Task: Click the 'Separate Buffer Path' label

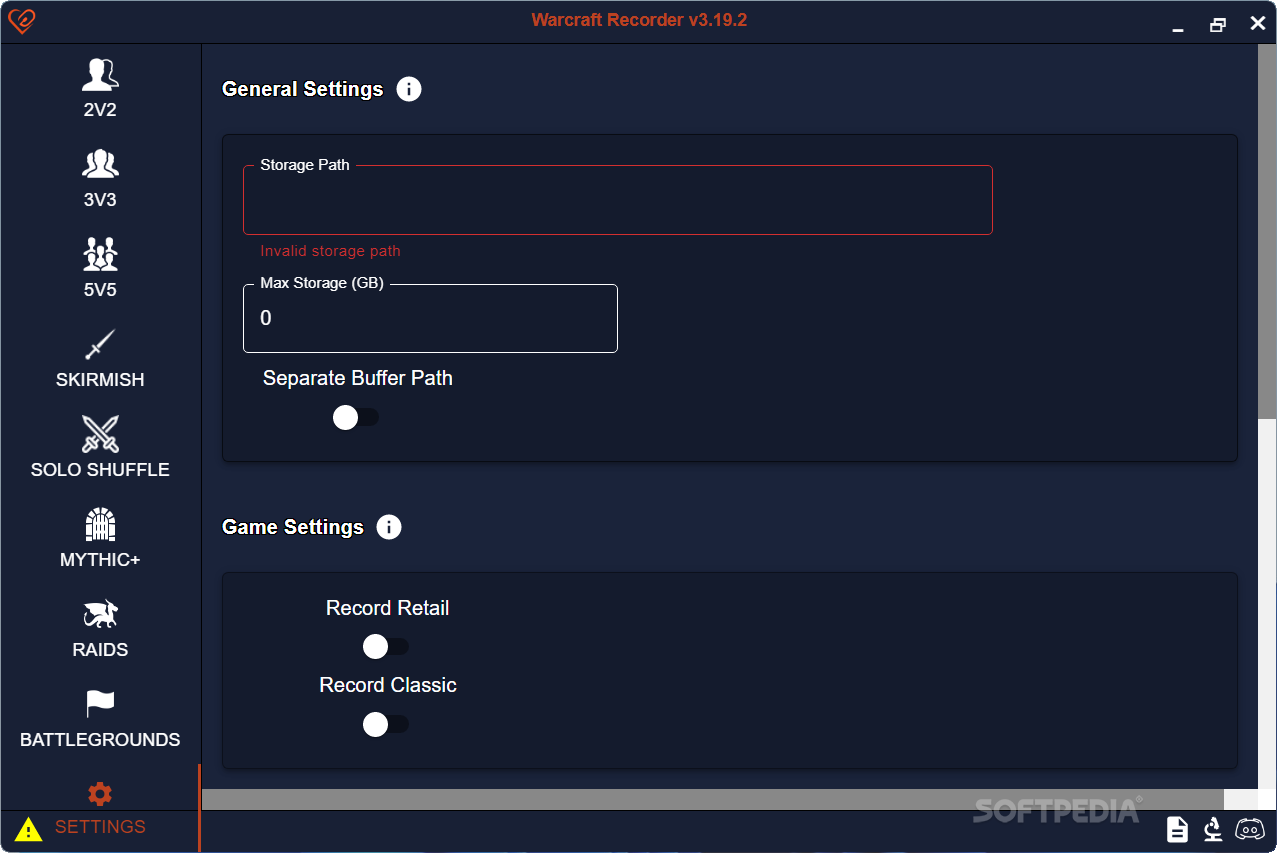Action: coord(358,378)
